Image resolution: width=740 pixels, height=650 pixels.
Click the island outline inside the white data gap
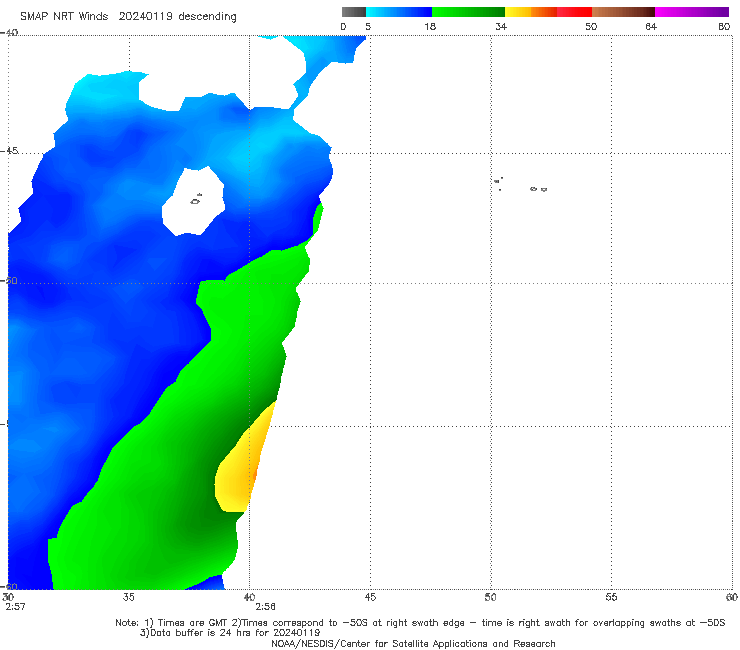[196, 200]
